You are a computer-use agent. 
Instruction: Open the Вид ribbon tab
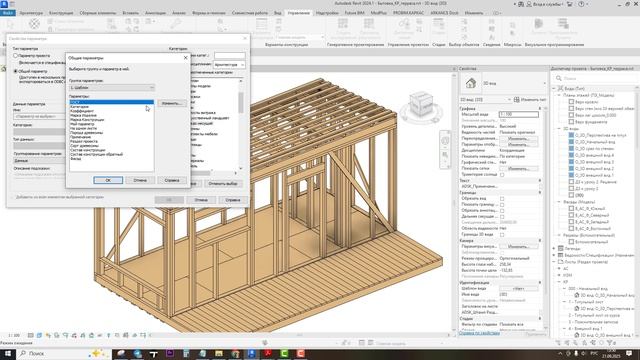point(278,13)
